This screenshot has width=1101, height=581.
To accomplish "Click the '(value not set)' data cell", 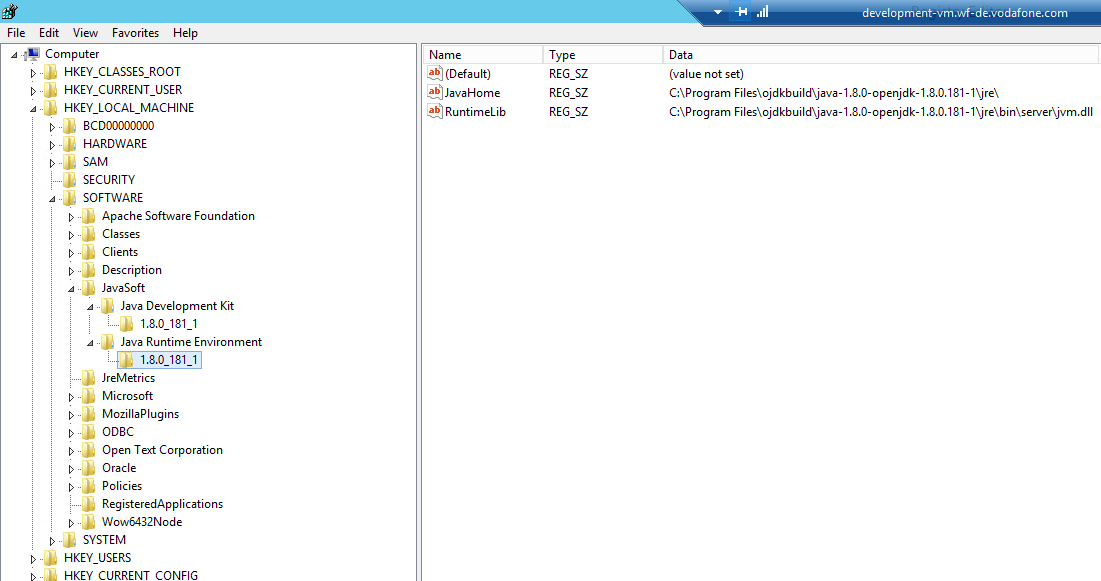I will pos(706,74).
